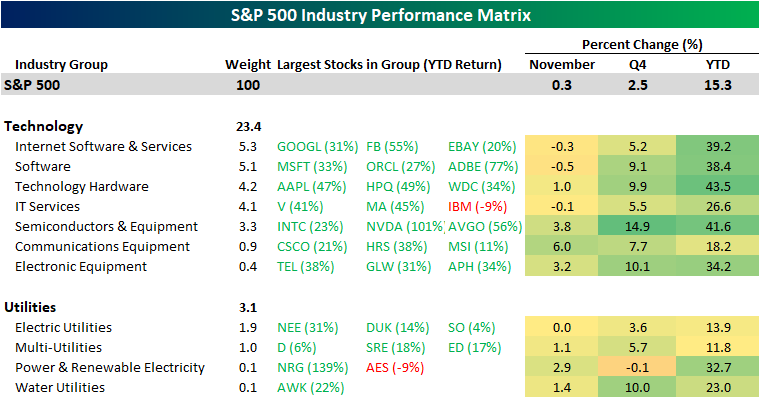Select the Technology sector heading
Screen dimensions: 759x399
[44, 126]
